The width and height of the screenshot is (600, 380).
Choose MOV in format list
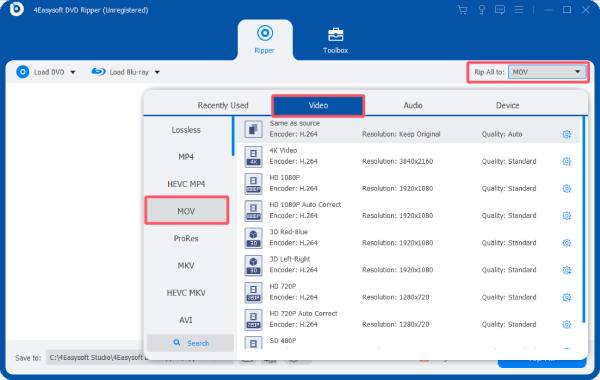click(187, 211)
